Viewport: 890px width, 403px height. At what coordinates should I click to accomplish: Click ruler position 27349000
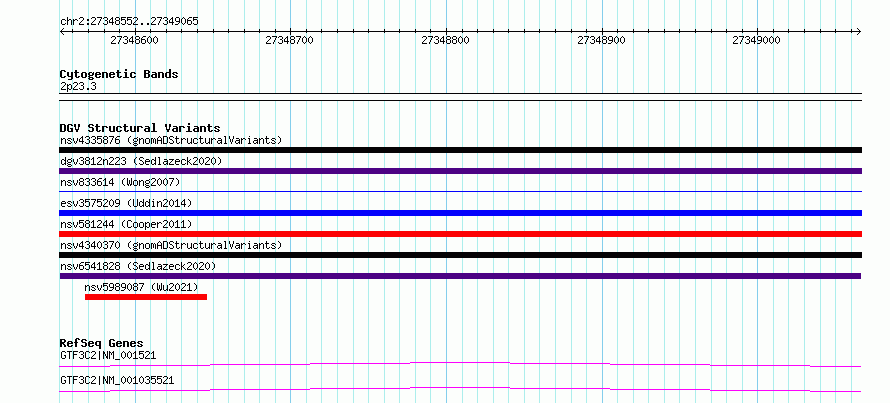[x=757, y=40]
